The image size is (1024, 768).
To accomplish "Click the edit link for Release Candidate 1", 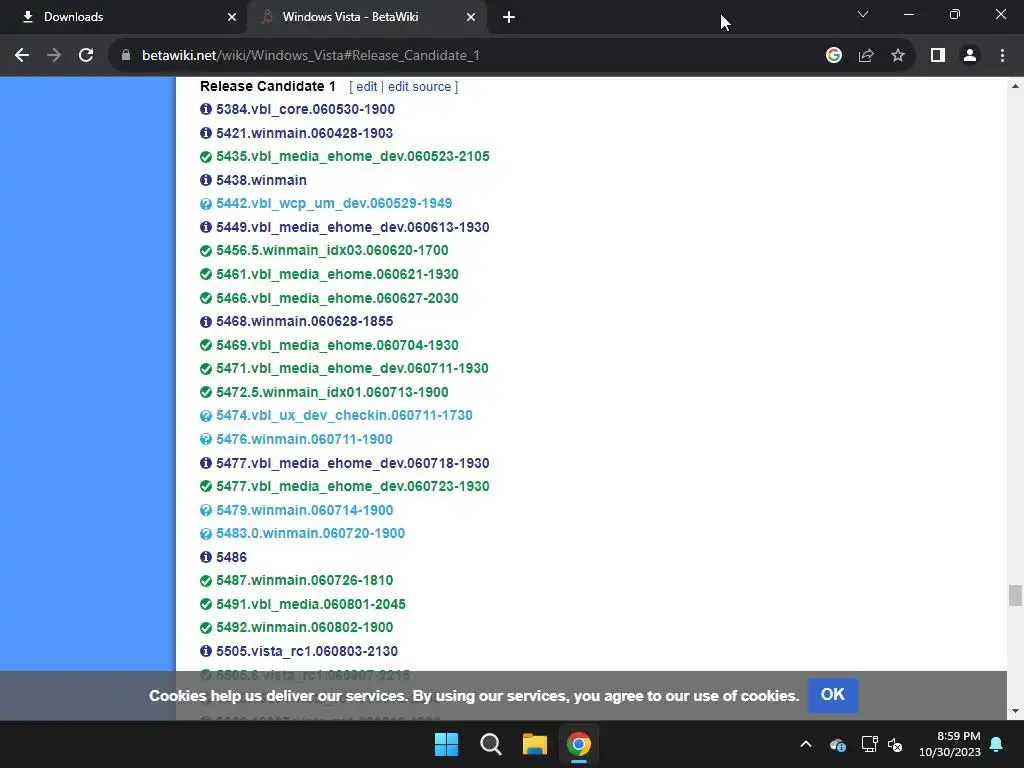I will tap(366, 87).
